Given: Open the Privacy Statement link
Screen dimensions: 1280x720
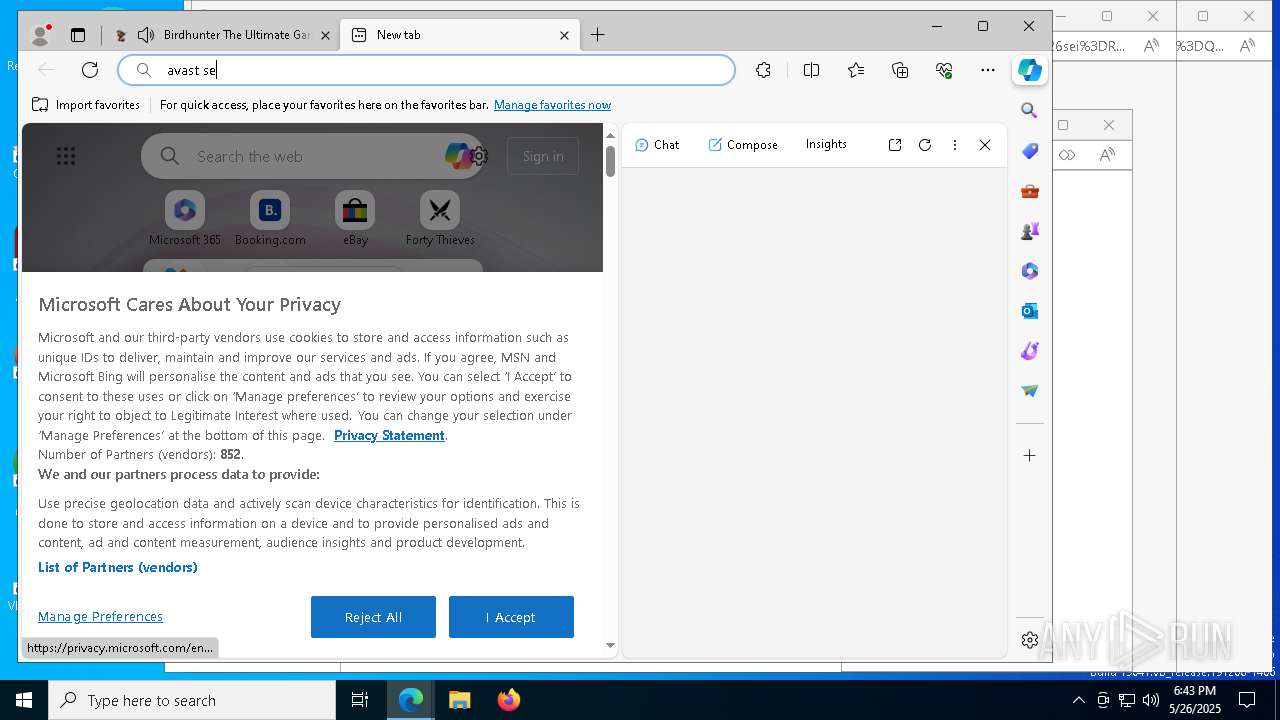Looking at the screenshot, I should 389,435.
